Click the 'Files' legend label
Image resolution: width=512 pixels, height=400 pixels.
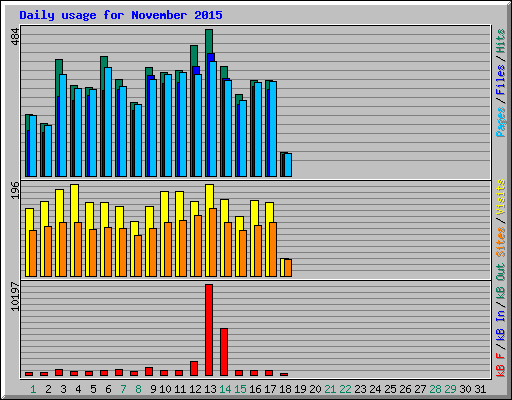click(501, 80)
